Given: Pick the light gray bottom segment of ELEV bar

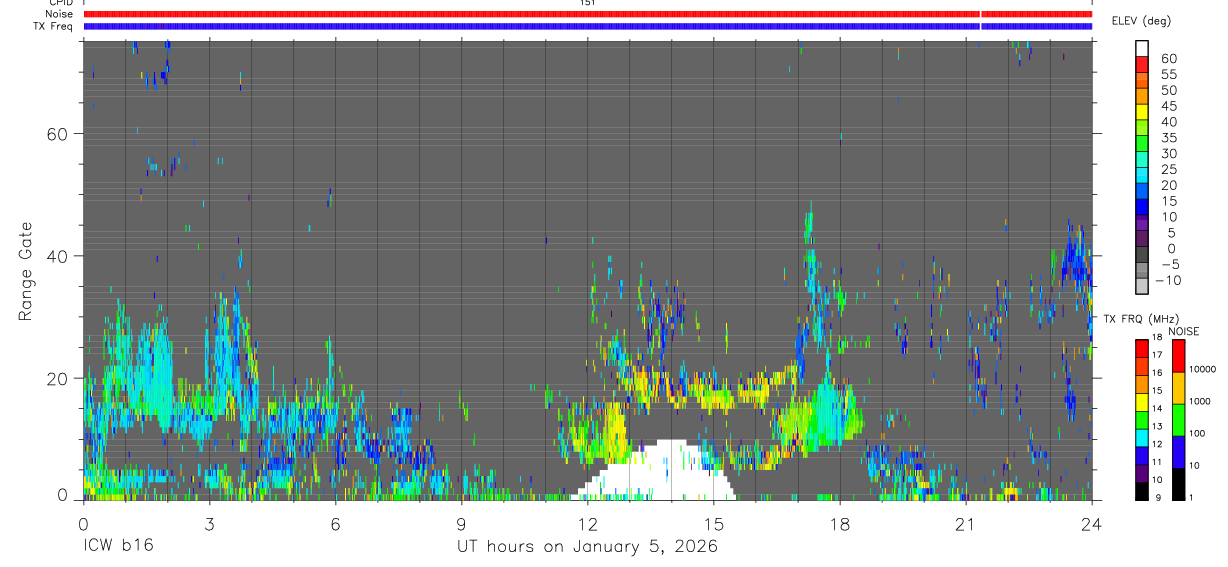Looking at the screenshot, I should click(1142, 286).
